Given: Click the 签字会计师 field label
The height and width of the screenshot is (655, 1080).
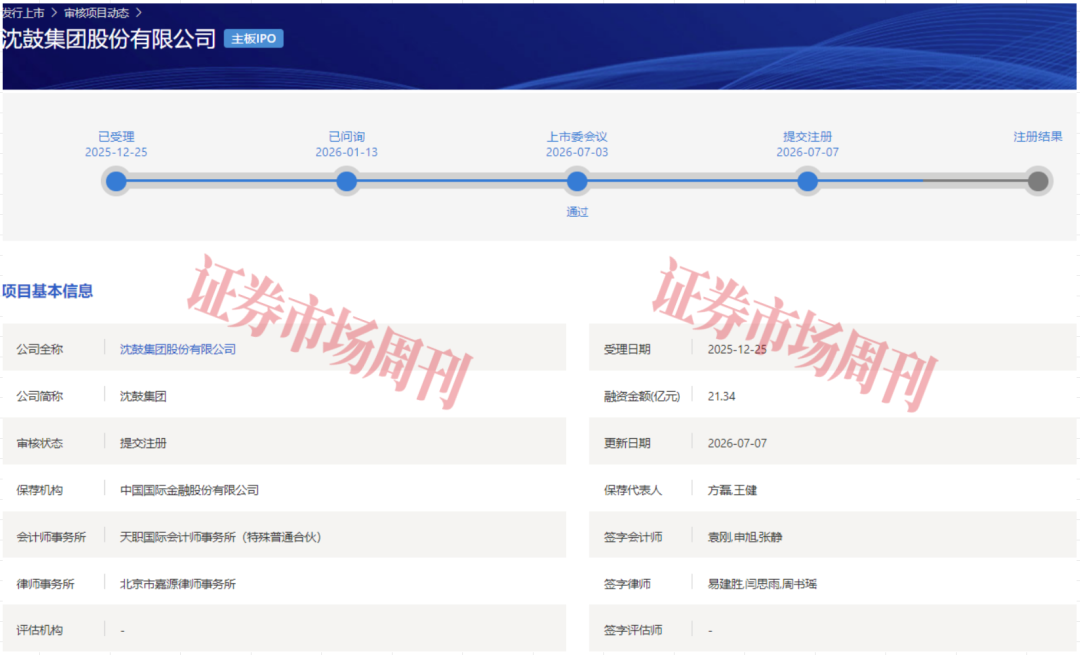Looking at the screenshot, I should point(633,537).
